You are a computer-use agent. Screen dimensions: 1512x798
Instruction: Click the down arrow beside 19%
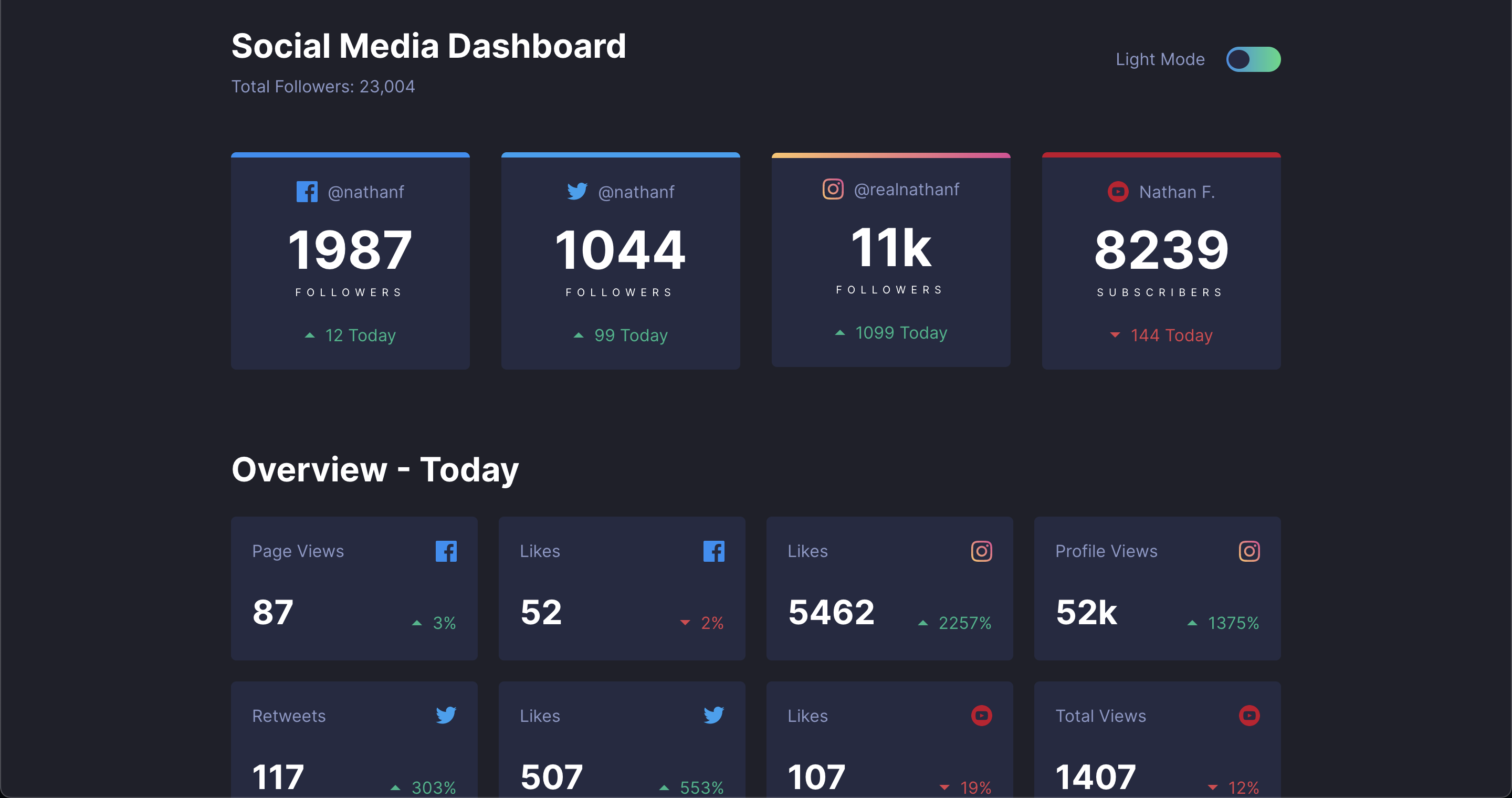click(944, 788)
